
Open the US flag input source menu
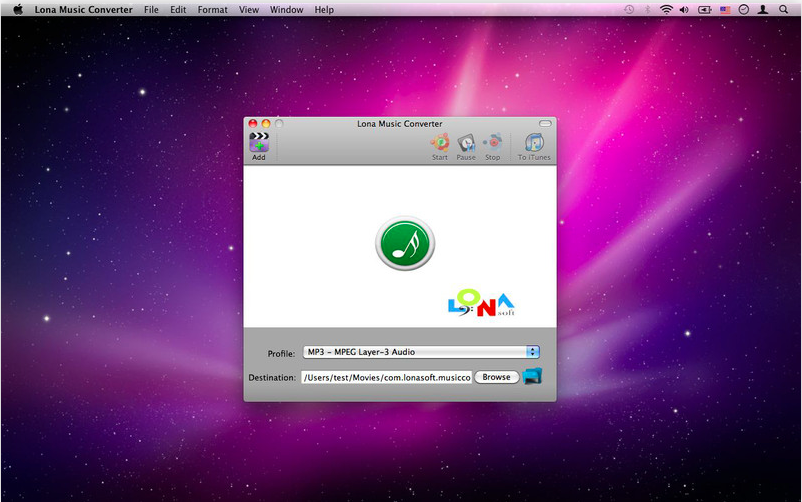(x=725, y=9)
